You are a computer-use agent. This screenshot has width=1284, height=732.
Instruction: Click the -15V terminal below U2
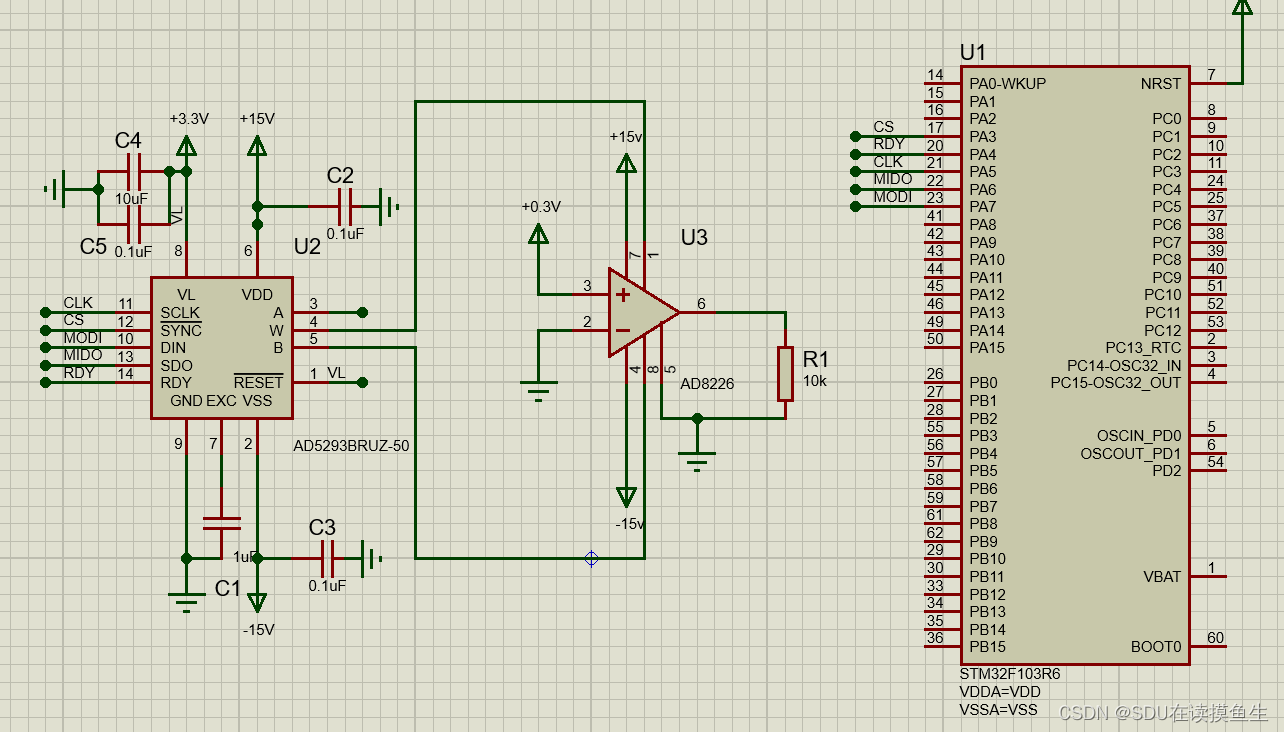pos(257,602)
